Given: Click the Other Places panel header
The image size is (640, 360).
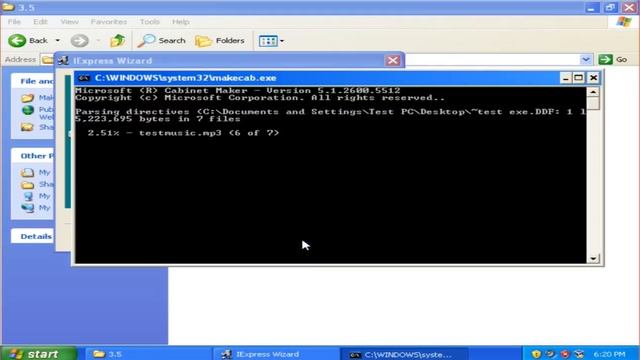Looking at the screenshot, I should click(33, 156).
